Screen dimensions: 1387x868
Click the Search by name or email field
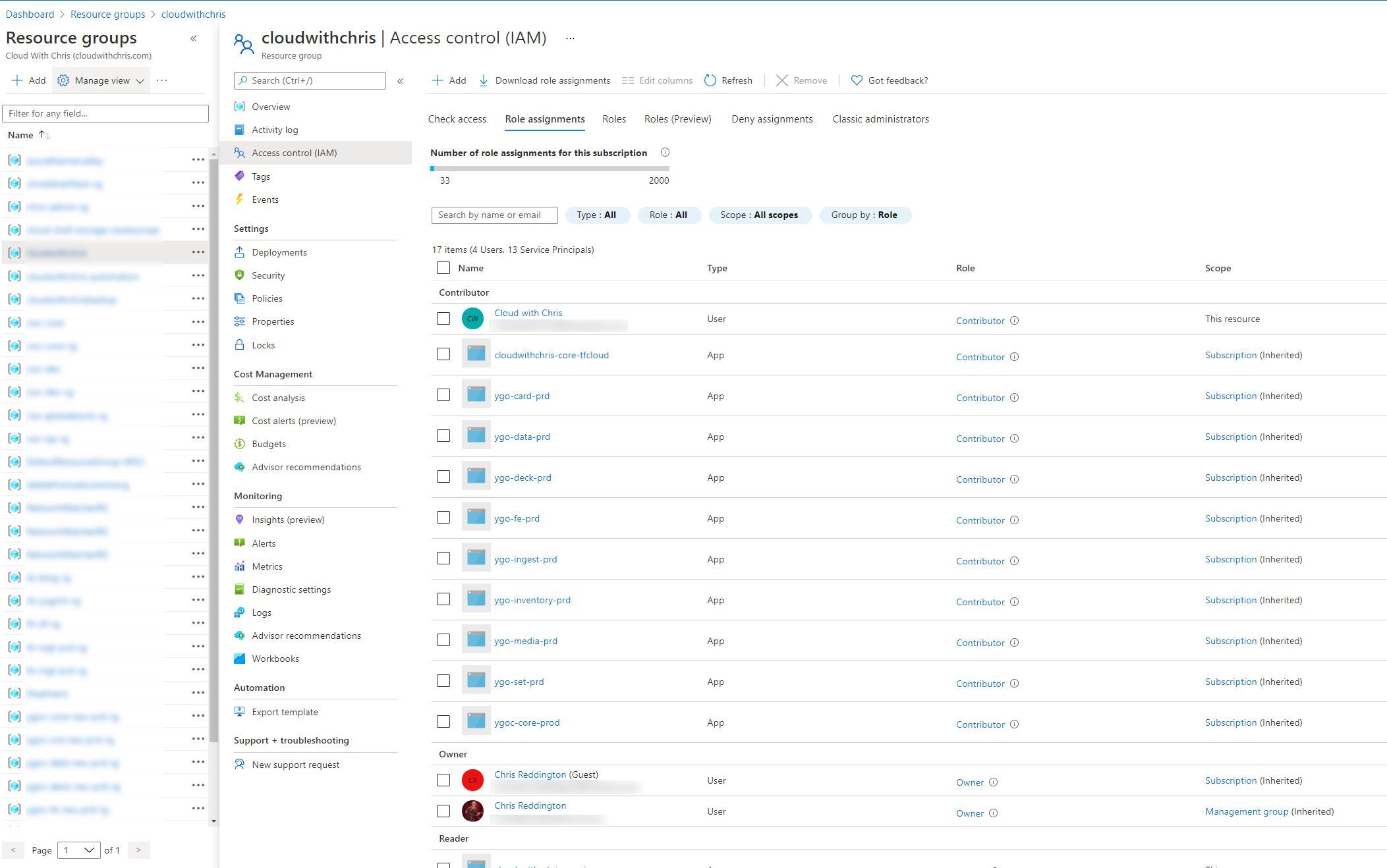(x=494, y=215)
